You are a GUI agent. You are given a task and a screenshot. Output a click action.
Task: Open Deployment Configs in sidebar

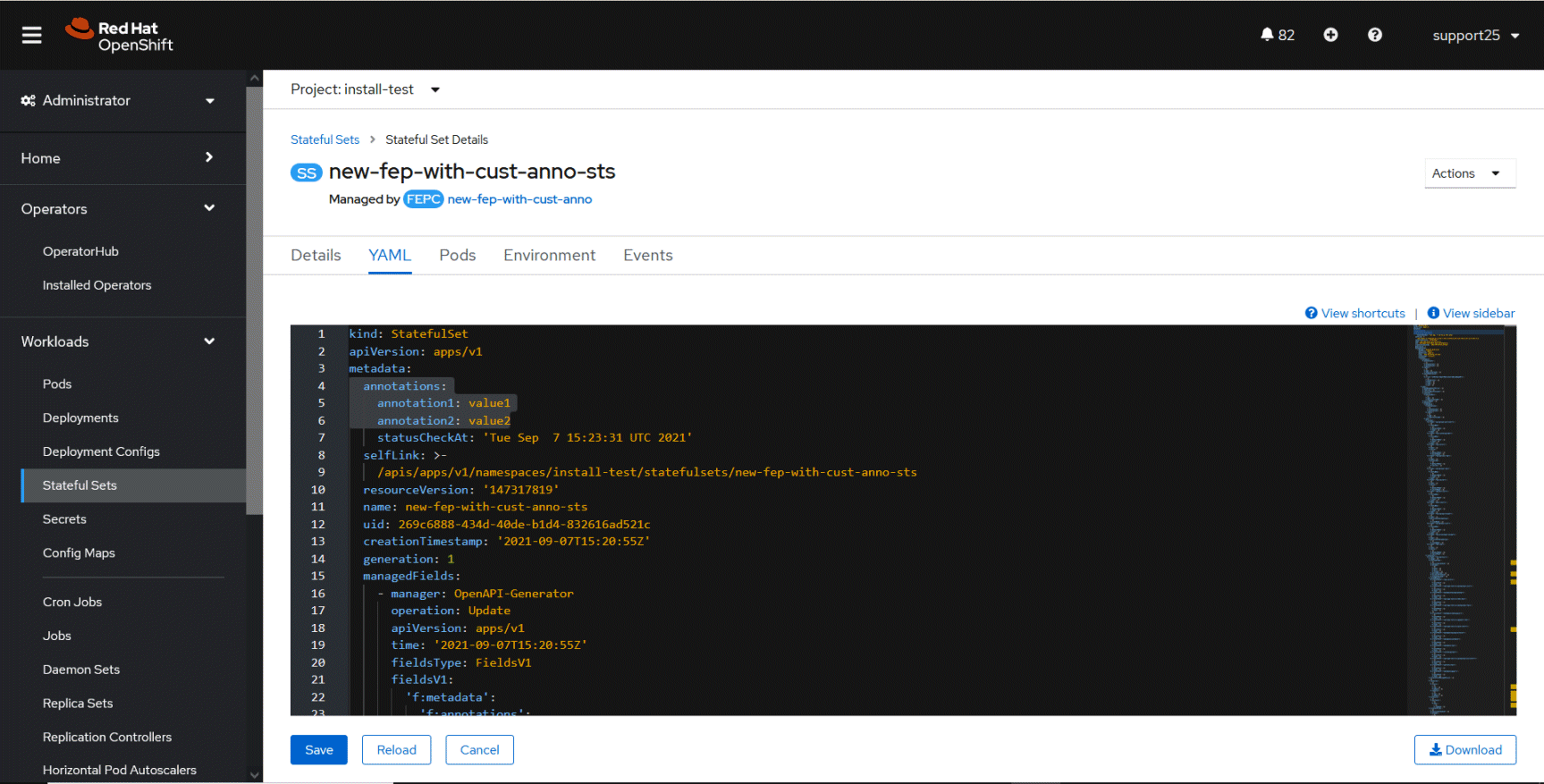click(x=101, y=452)
